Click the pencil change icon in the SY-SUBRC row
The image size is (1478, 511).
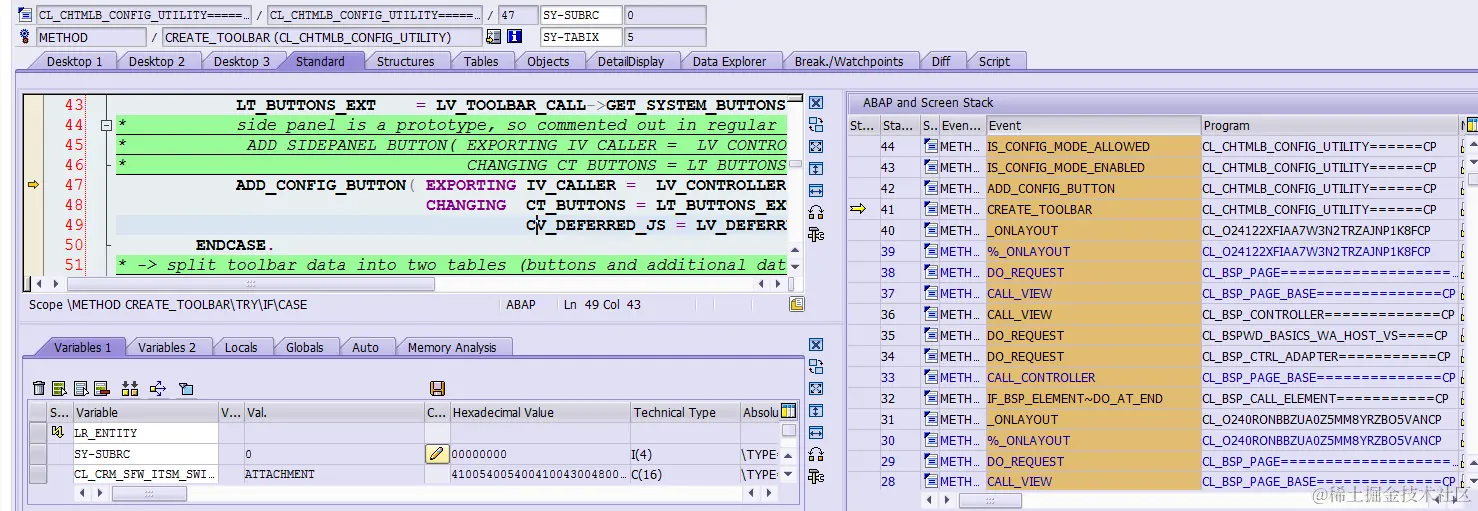(x=436, y=454)
